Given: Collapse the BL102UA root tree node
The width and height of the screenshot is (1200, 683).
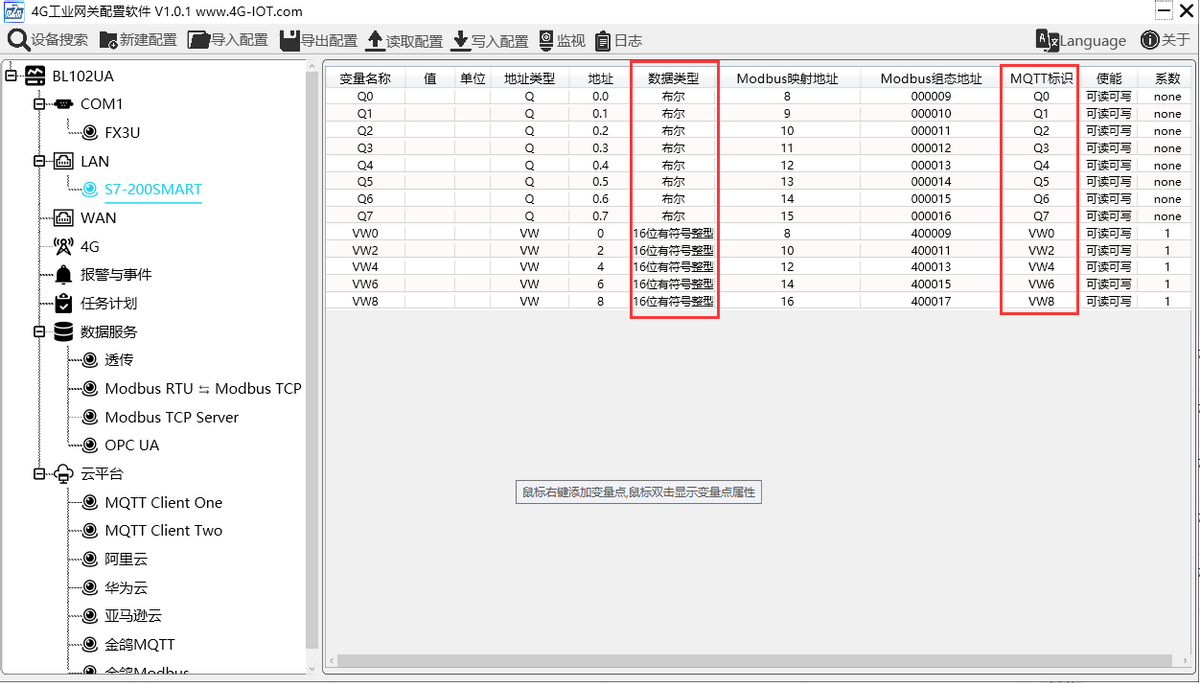Looking at the screenshot, I should [x=11, y=76].
